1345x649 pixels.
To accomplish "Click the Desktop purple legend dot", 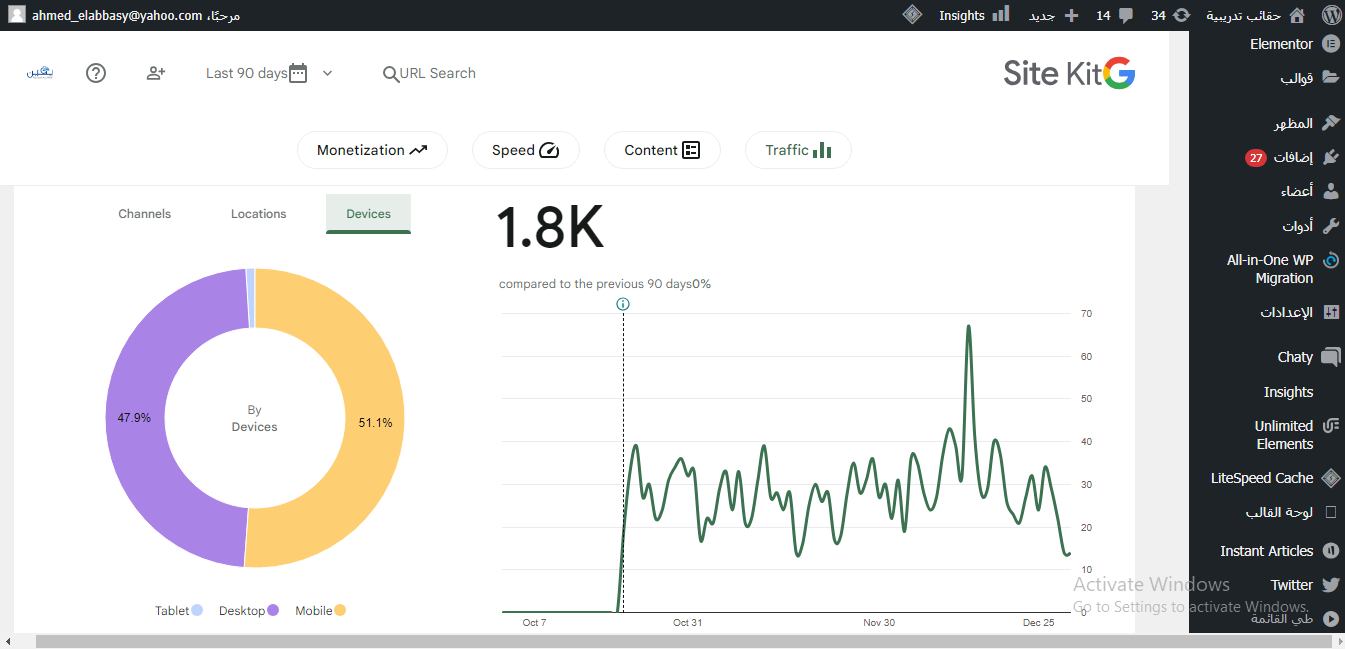I will tap(273, 610).
